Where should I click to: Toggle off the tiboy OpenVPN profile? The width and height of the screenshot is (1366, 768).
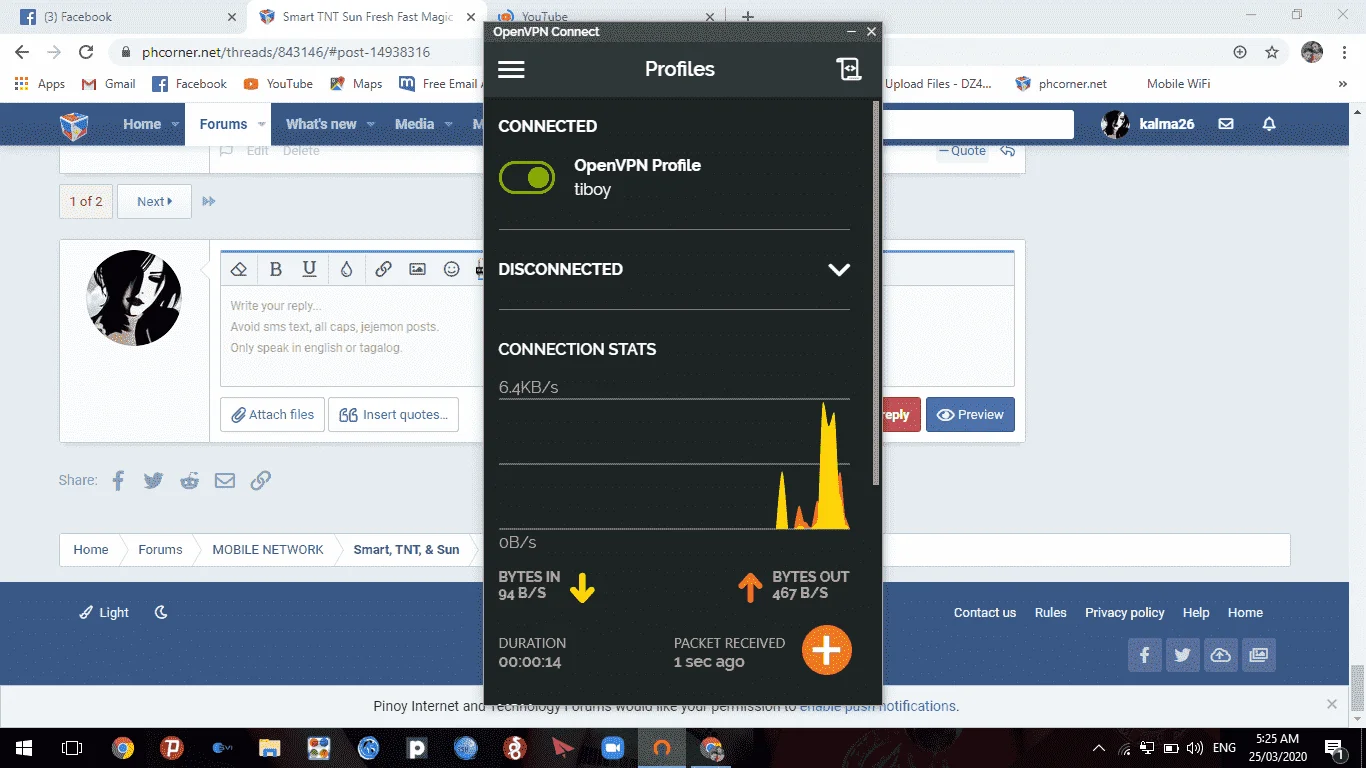(x=527, y=178)
